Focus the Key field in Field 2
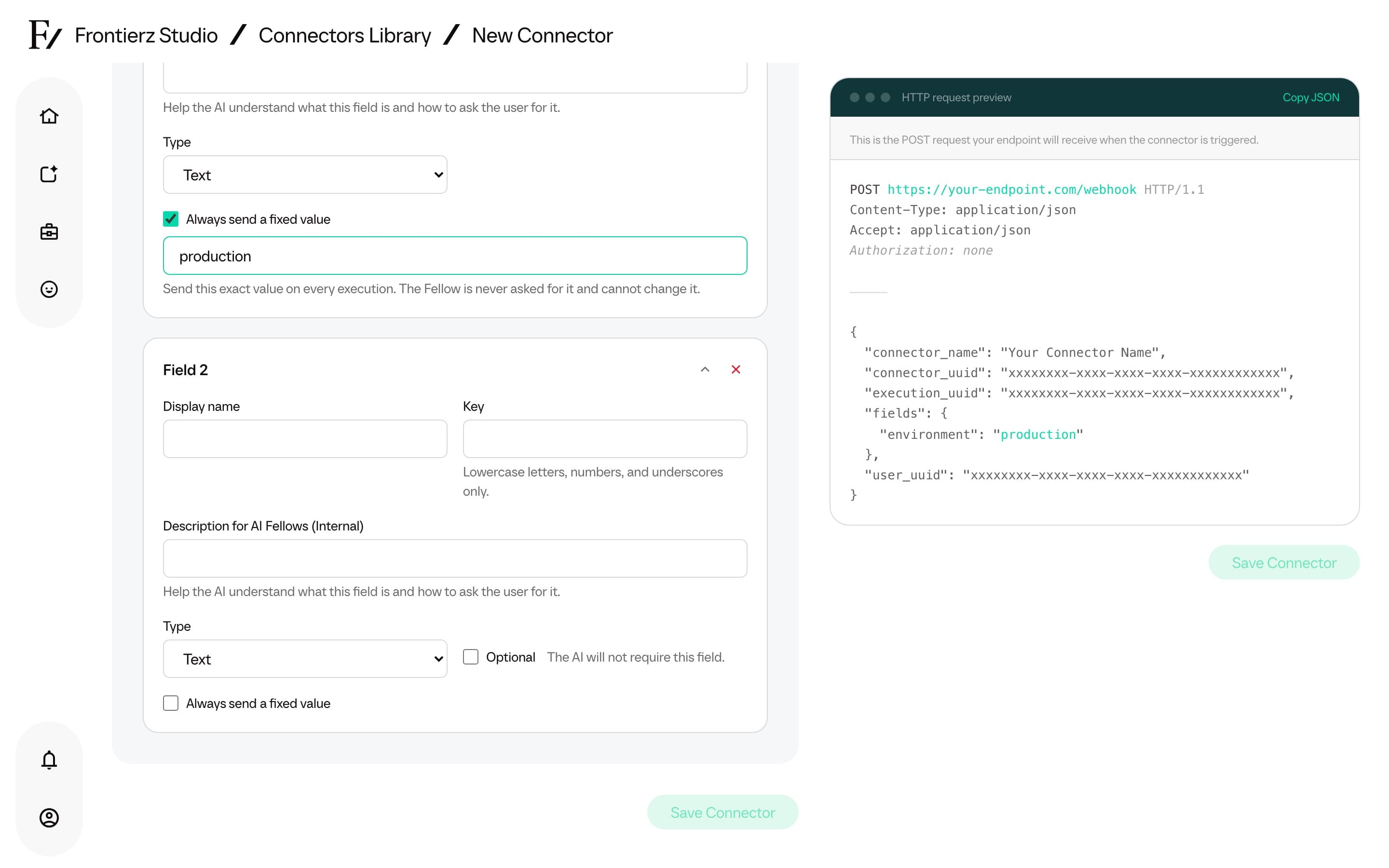 point(605,439)
